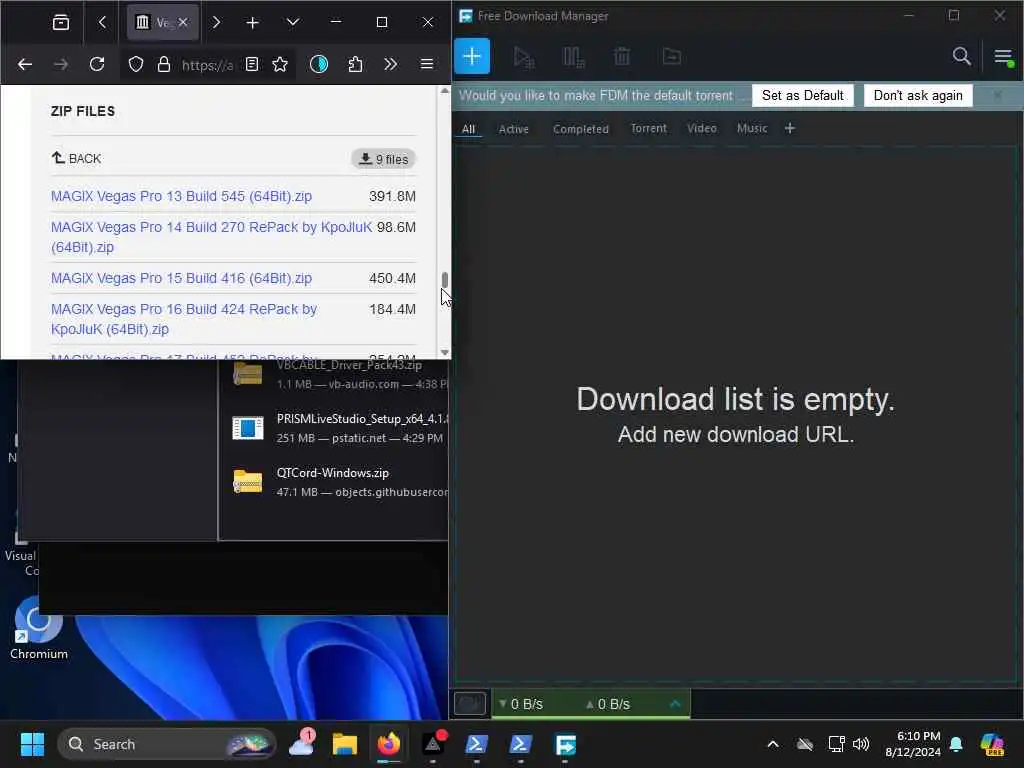Open the search in Free Download Manager
The image size is (1024, 768).
click(x=961, y=57)
